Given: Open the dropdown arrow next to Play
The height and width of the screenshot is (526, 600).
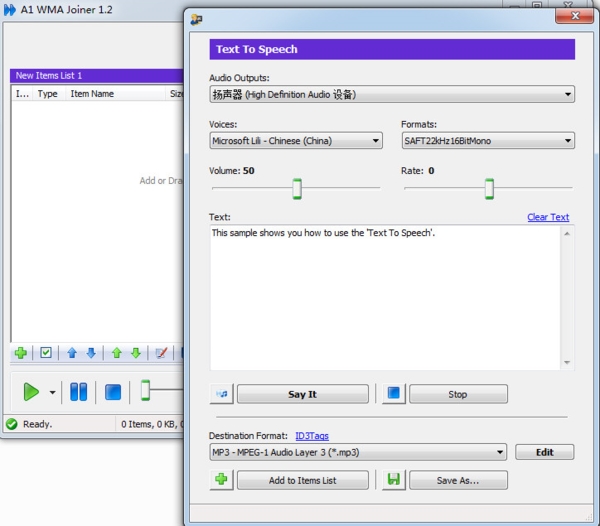Looking at the screenshot, I should [x=52, y=392].
